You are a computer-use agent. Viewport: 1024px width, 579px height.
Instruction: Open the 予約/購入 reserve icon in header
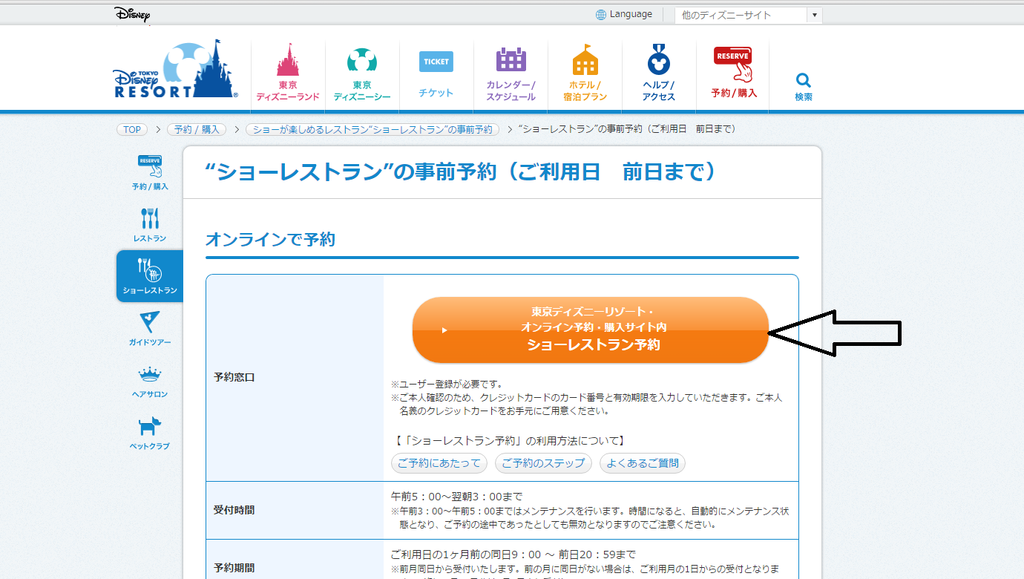point(733,64)
